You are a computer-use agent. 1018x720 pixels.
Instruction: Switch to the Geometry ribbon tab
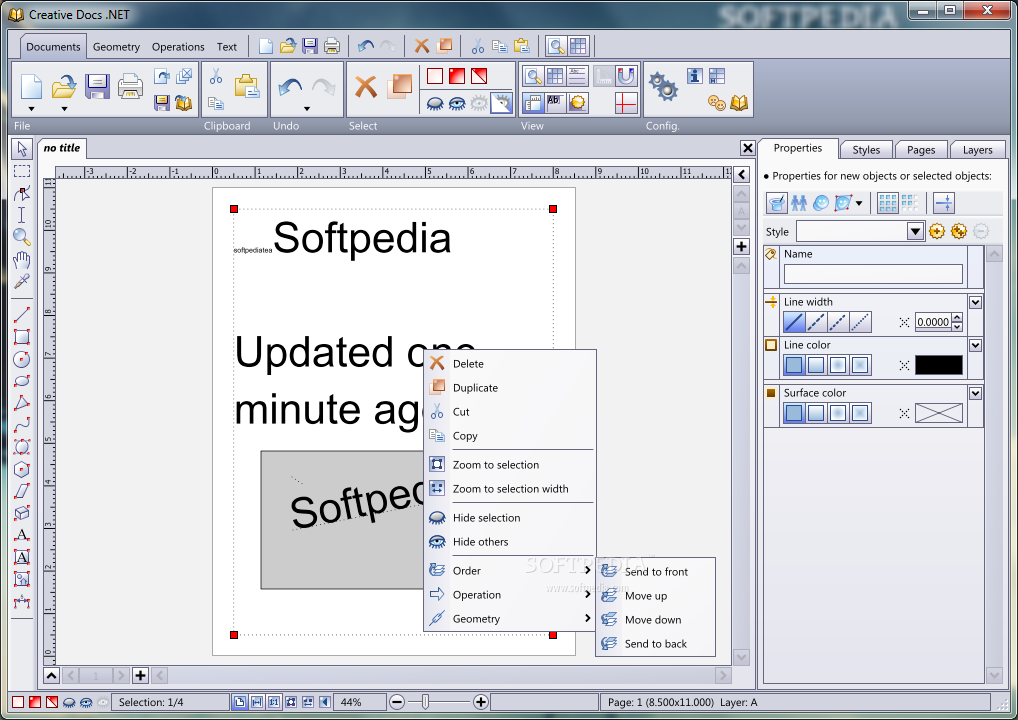(x=116, y=47)
